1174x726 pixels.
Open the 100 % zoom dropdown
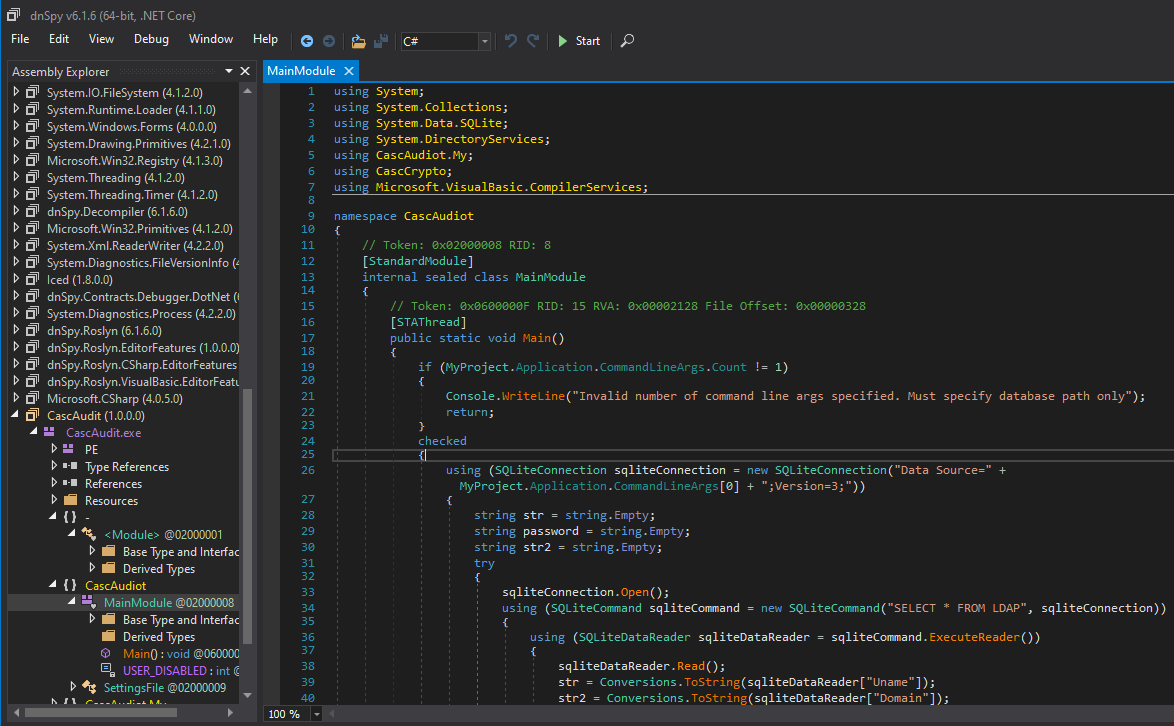(317, 714)
